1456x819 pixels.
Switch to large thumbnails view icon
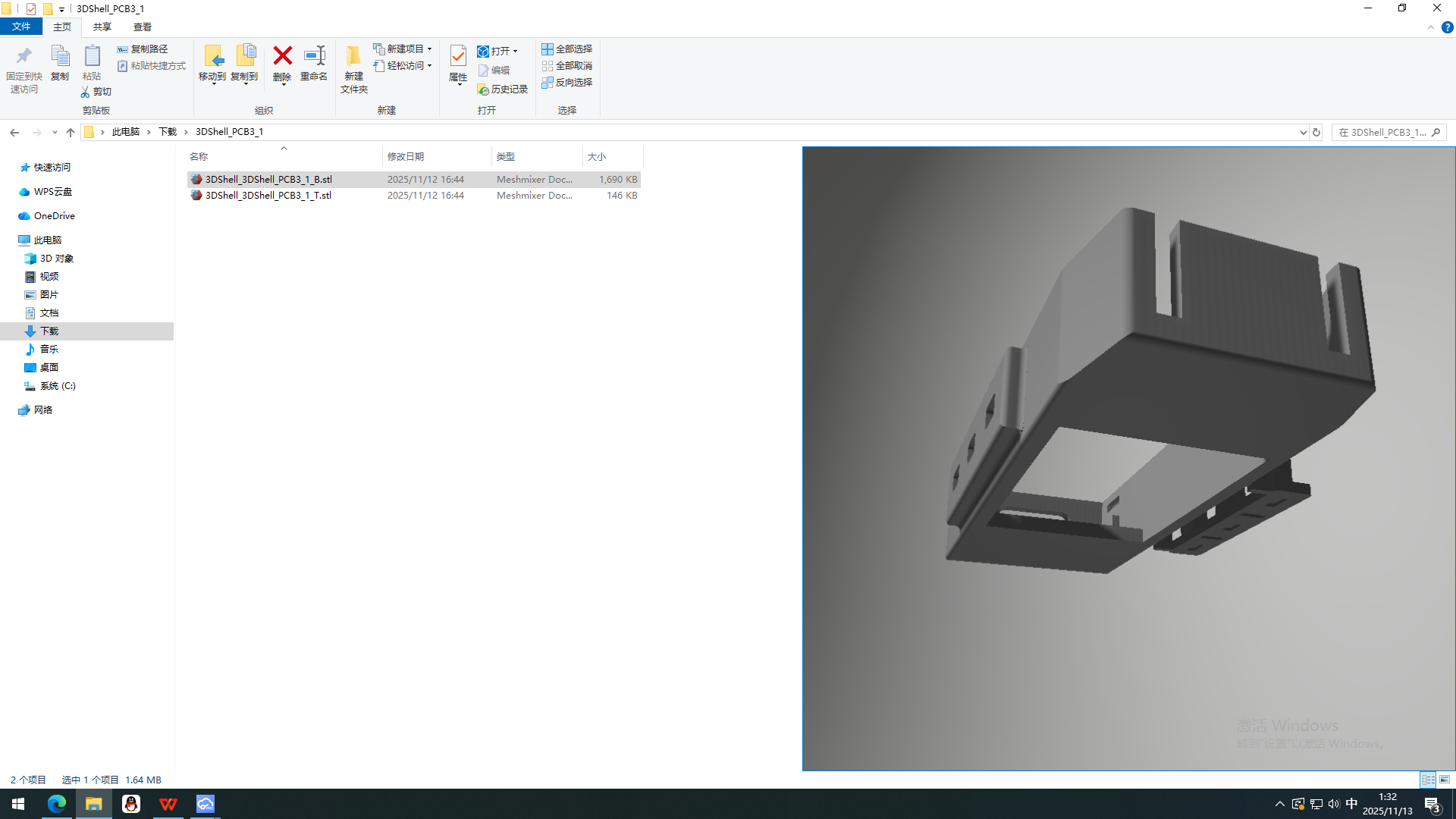pos(1445,780)
